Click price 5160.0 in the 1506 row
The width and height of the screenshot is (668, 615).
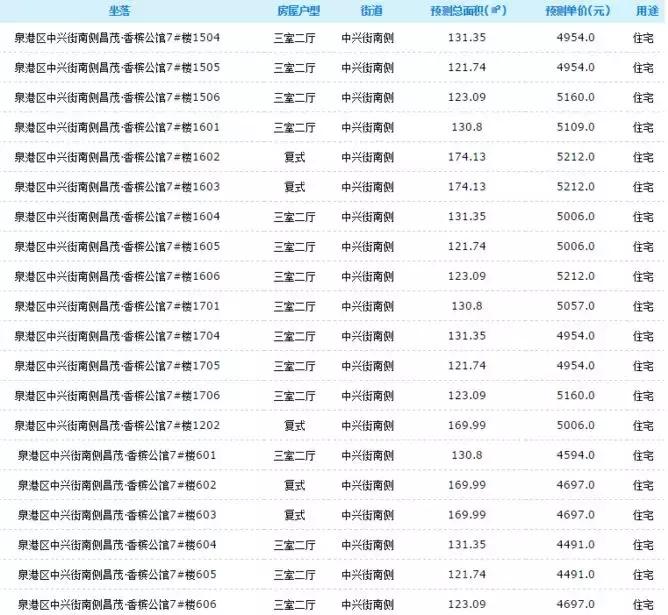click(576, 97)
